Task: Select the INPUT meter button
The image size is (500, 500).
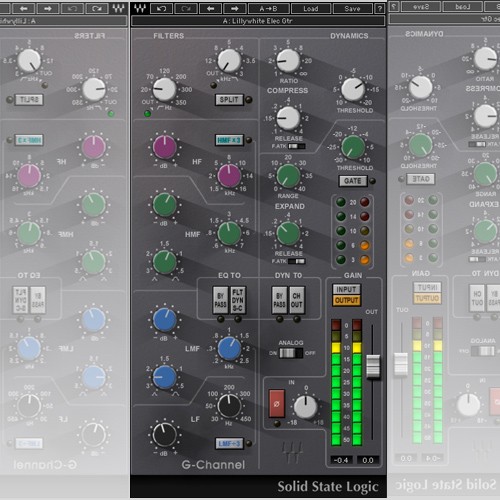Action: 346,289
